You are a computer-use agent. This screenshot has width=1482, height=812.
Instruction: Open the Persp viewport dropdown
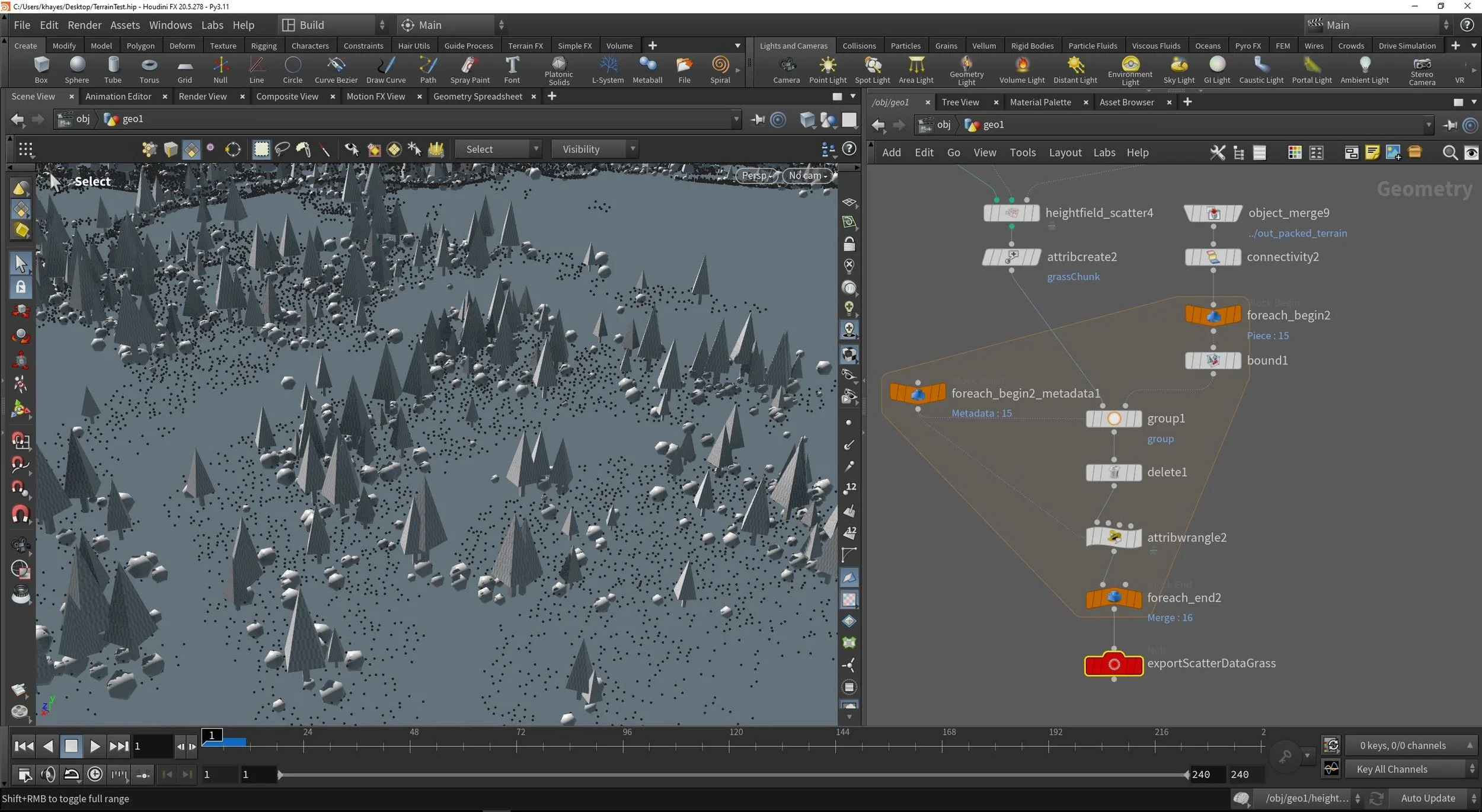756,175
